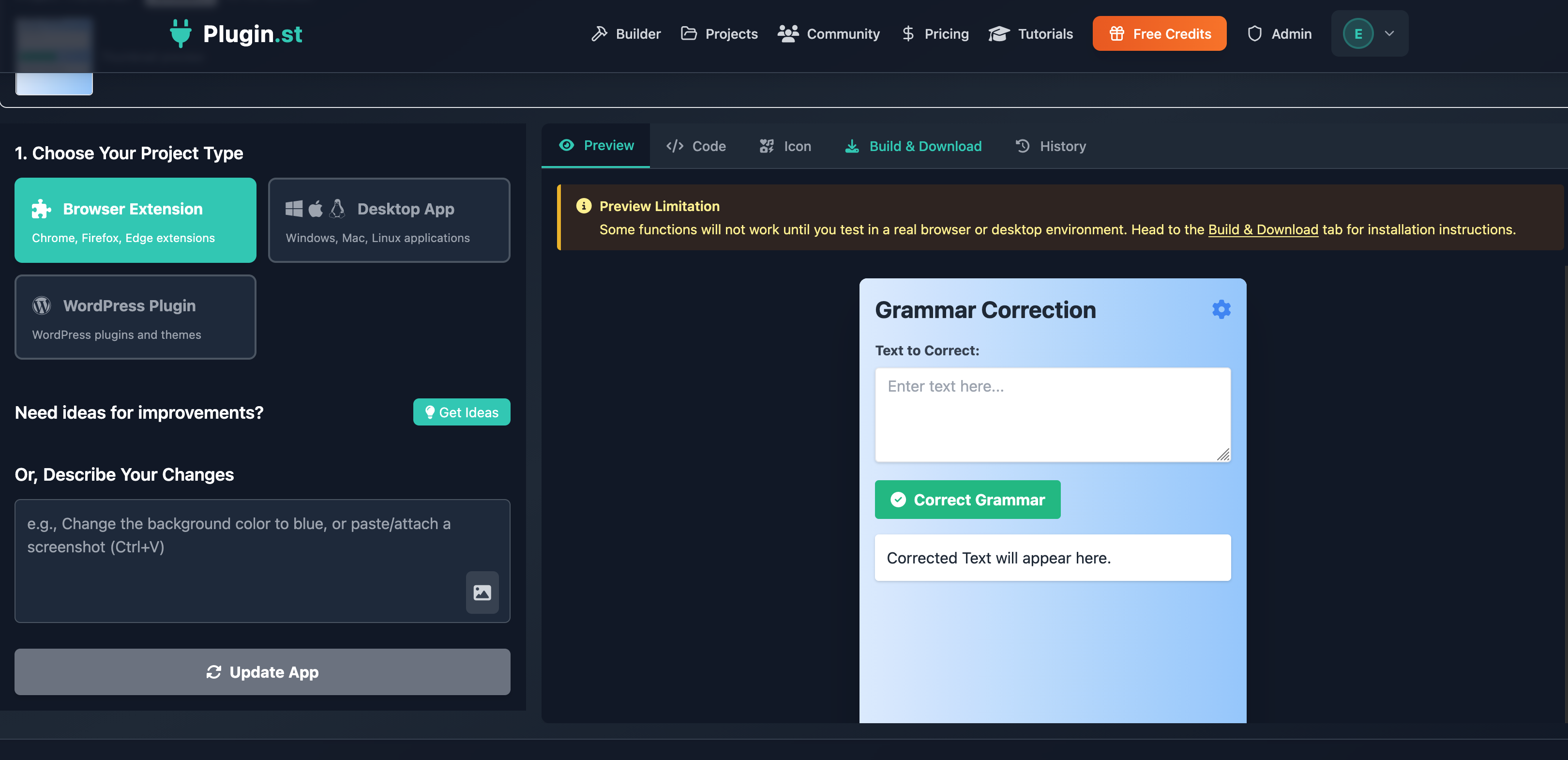The image size is (1568, 760).
Task: Select Desktop App project type
Action: pos(389,220)
